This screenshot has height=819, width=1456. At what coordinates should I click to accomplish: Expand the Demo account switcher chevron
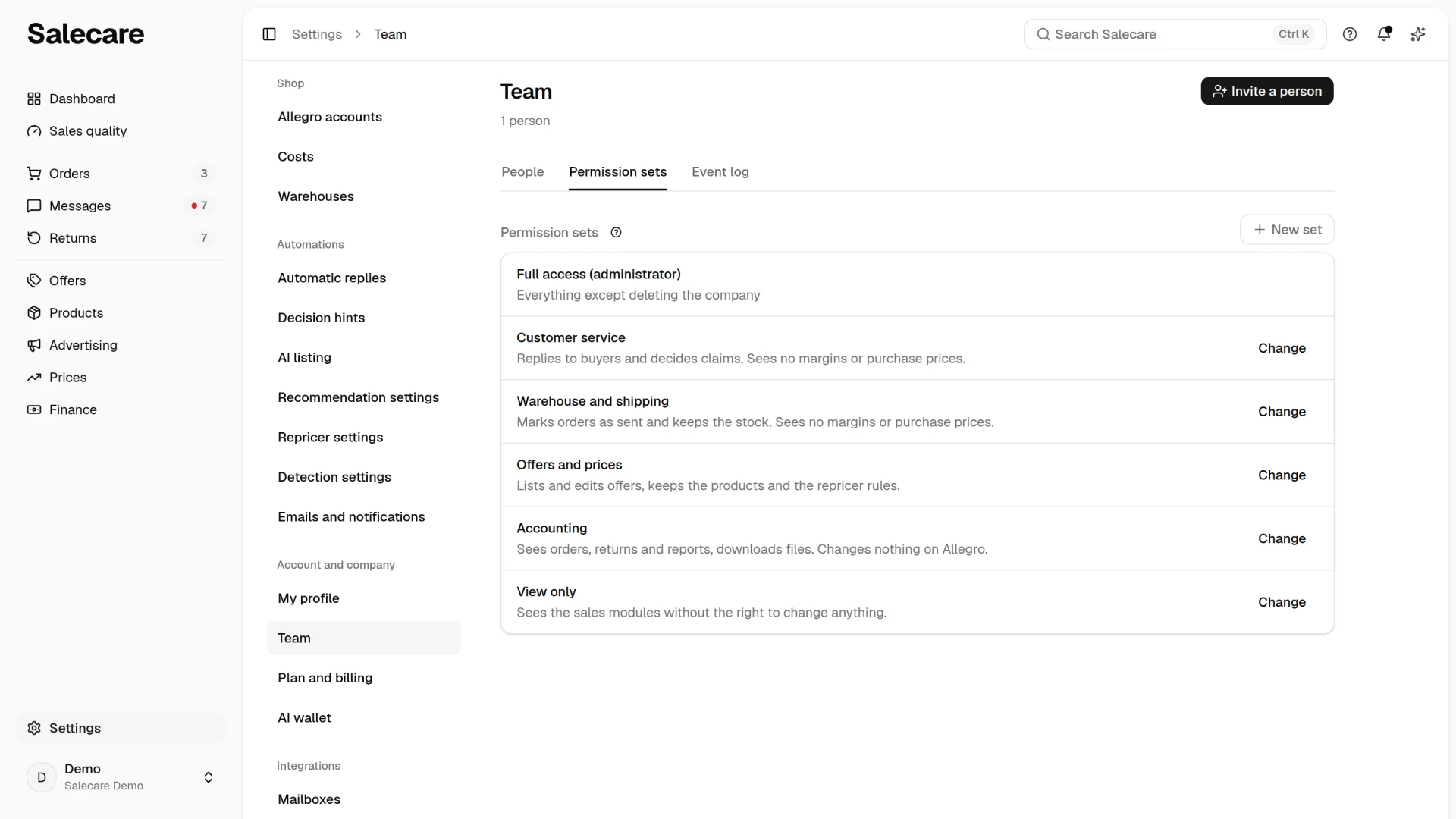pos(209,777)
